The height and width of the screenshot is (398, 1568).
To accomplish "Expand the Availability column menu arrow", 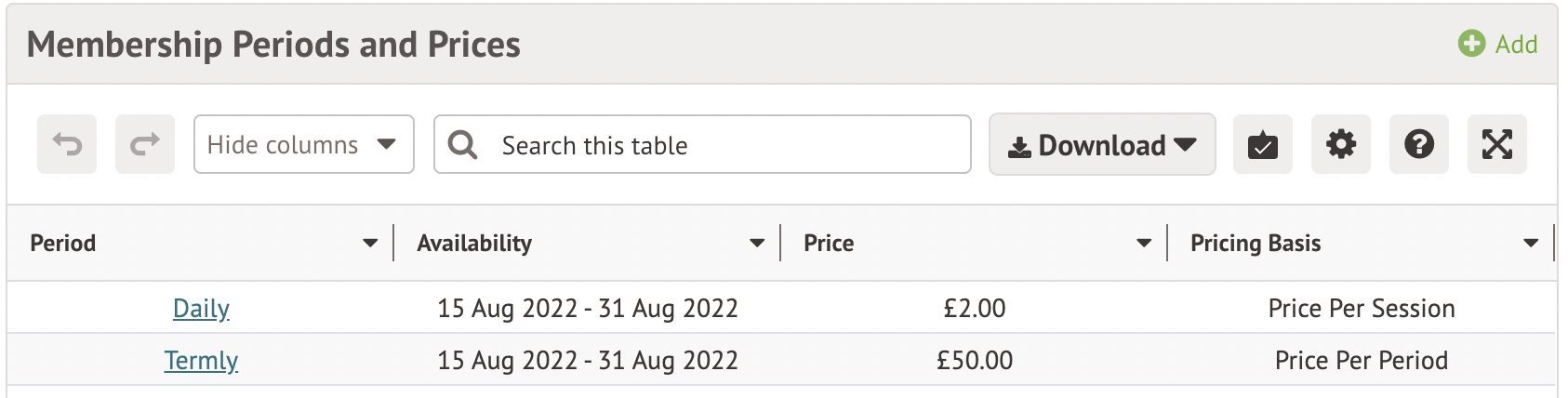I will click(x=757, y=244).
